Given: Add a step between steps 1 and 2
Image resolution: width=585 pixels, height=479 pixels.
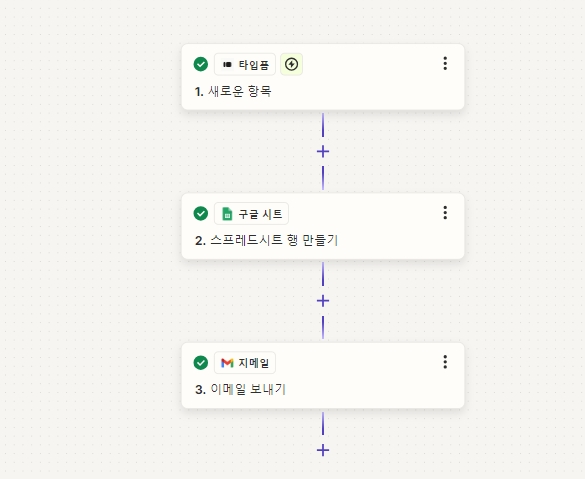Looking at the screenshot, I should (323, 151).
